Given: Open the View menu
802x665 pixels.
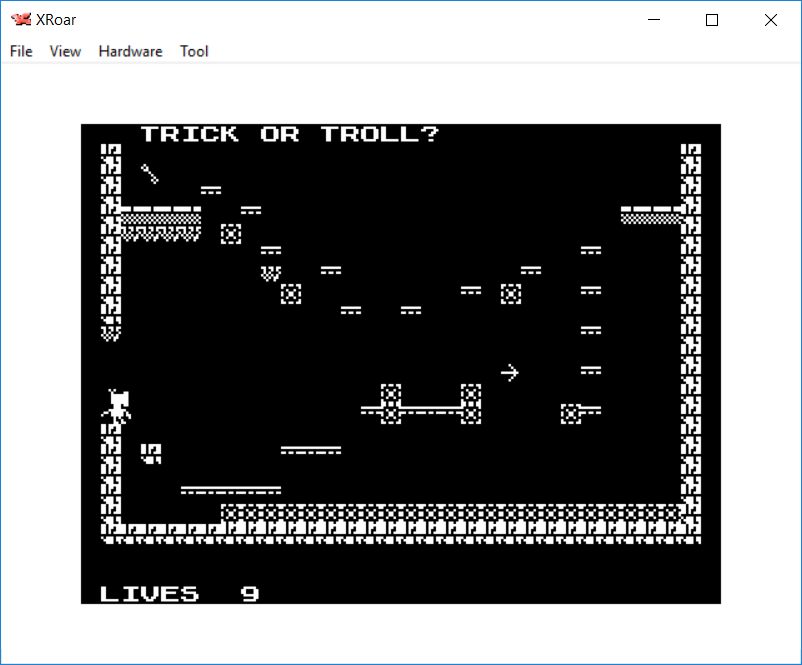Looking at the screenshot, I should pyautogui.click(x=65, y=51).
